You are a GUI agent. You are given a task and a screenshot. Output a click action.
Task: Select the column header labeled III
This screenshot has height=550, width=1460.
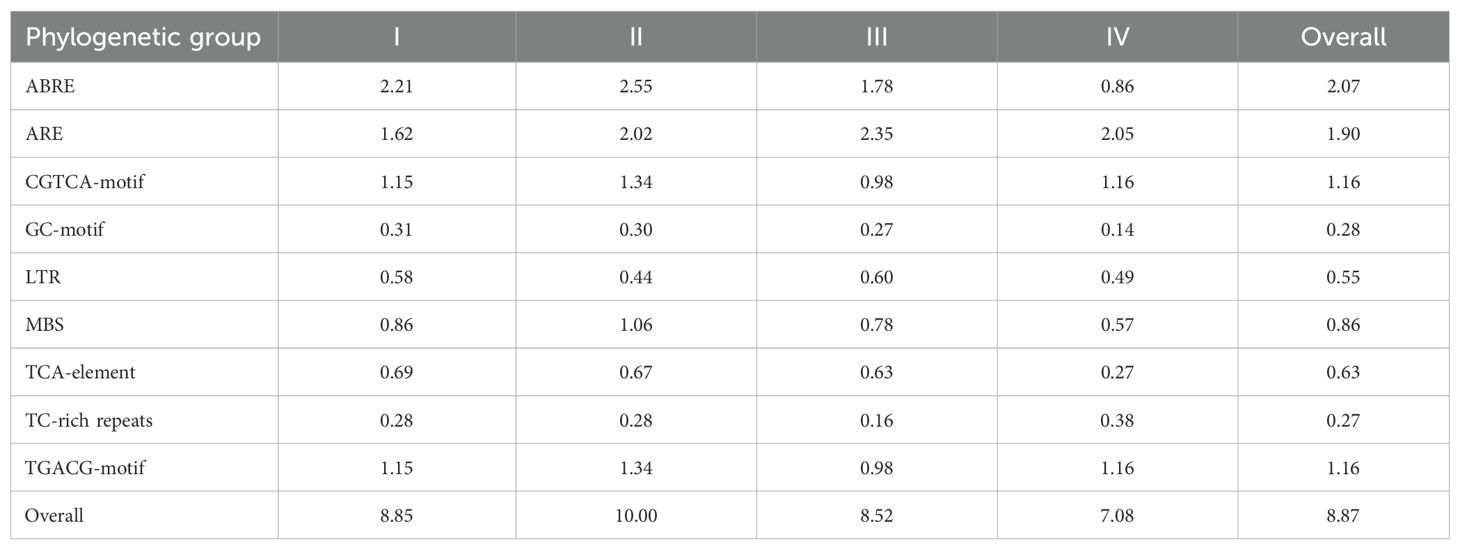[876, 37]
